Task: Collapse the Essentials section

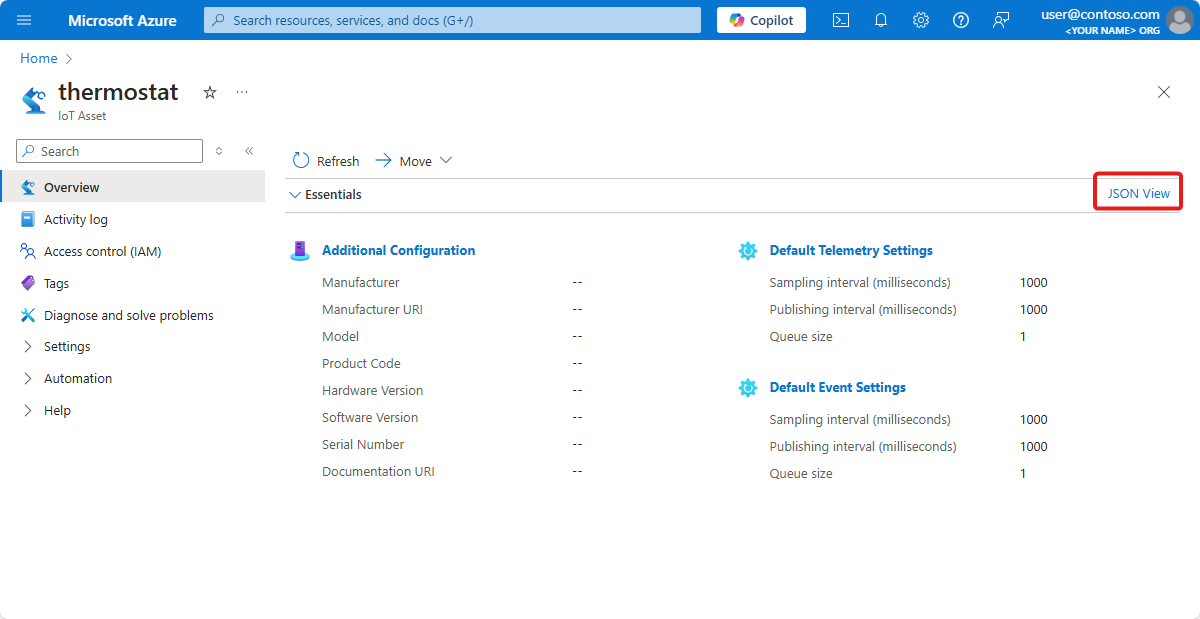Action: pos(295,195)
